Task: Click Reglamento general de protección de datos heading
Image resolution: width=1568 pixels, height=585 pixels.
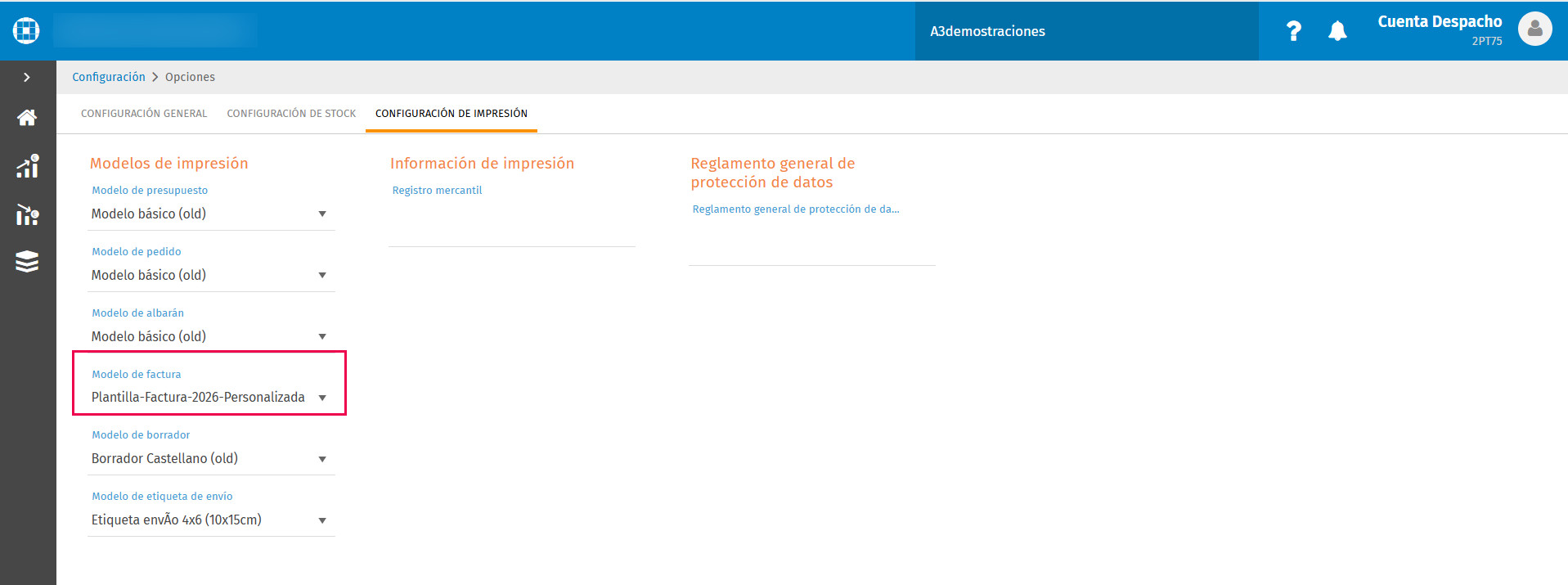Action: tap(773, 173)
